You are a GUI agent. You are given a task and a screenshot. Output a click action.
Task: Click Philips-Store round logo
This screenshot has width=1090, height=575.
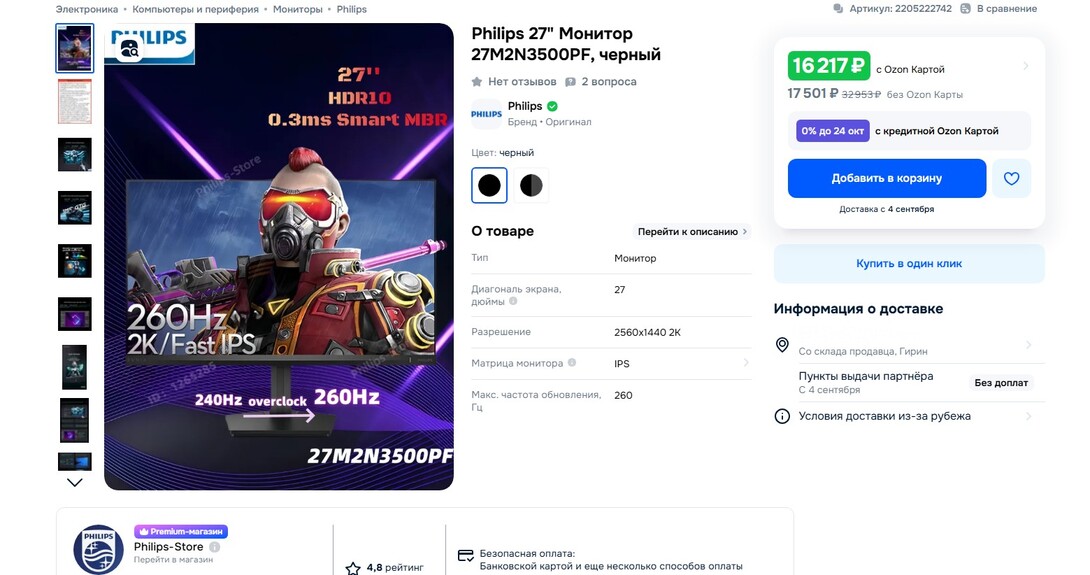point(99,549)
